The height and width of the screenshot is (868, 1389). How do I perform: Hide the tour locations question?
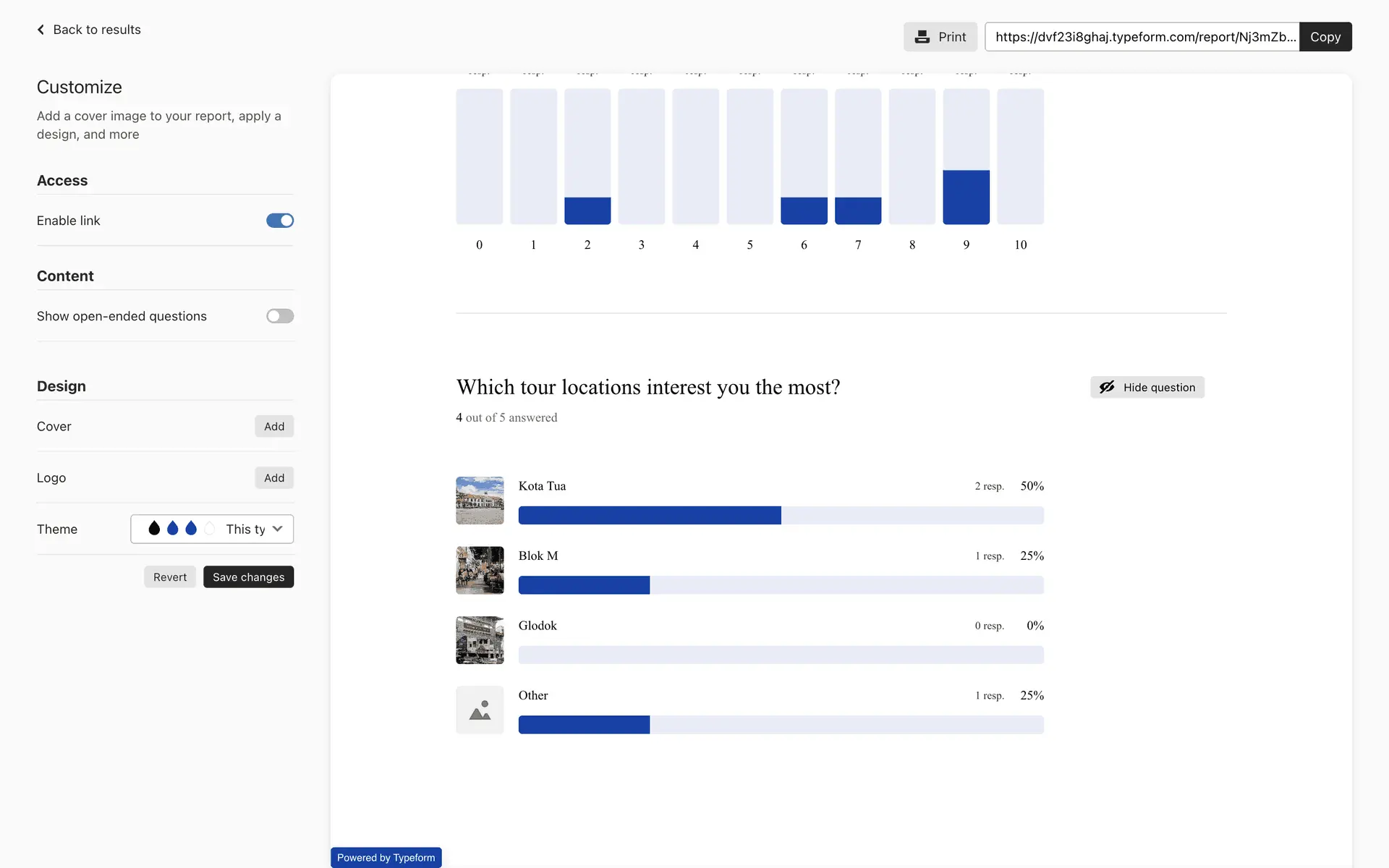[1147, 387]
